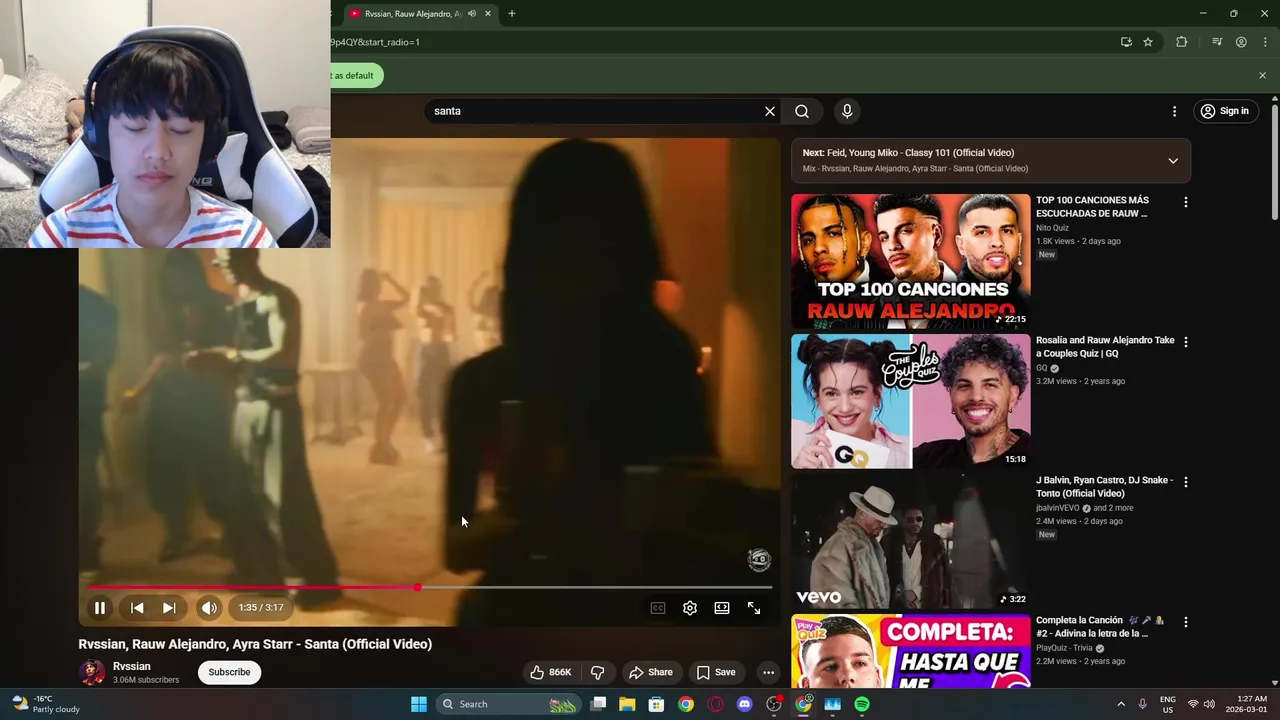Search with voice using the microphone icon
The width and height of the screenshot is (1280, 720).
click(847, 111)
